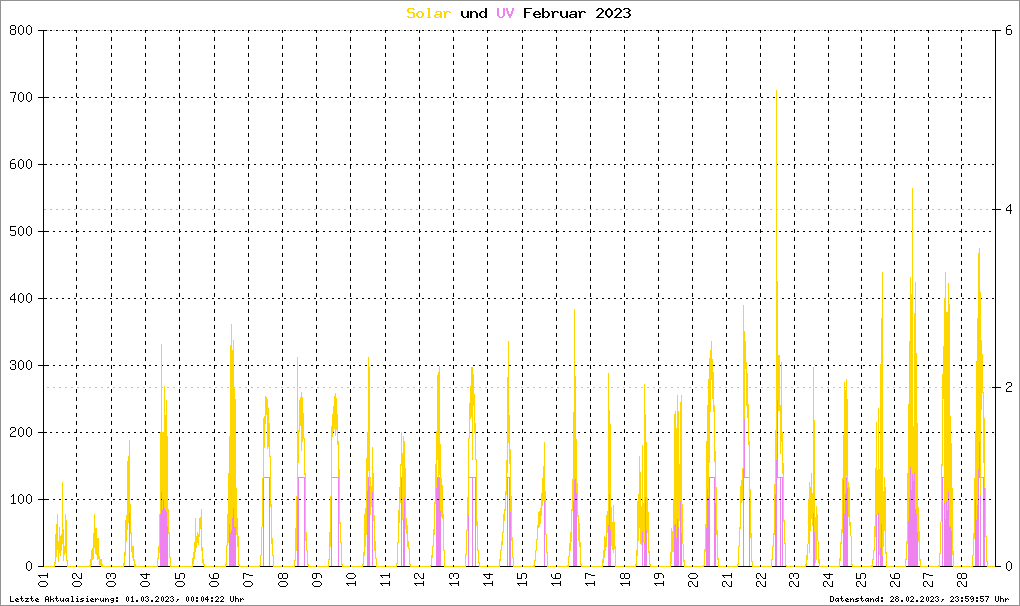1020x606 pixels.
Task: Click day 28 on the x-axis
Action: [x=964, y=580]
